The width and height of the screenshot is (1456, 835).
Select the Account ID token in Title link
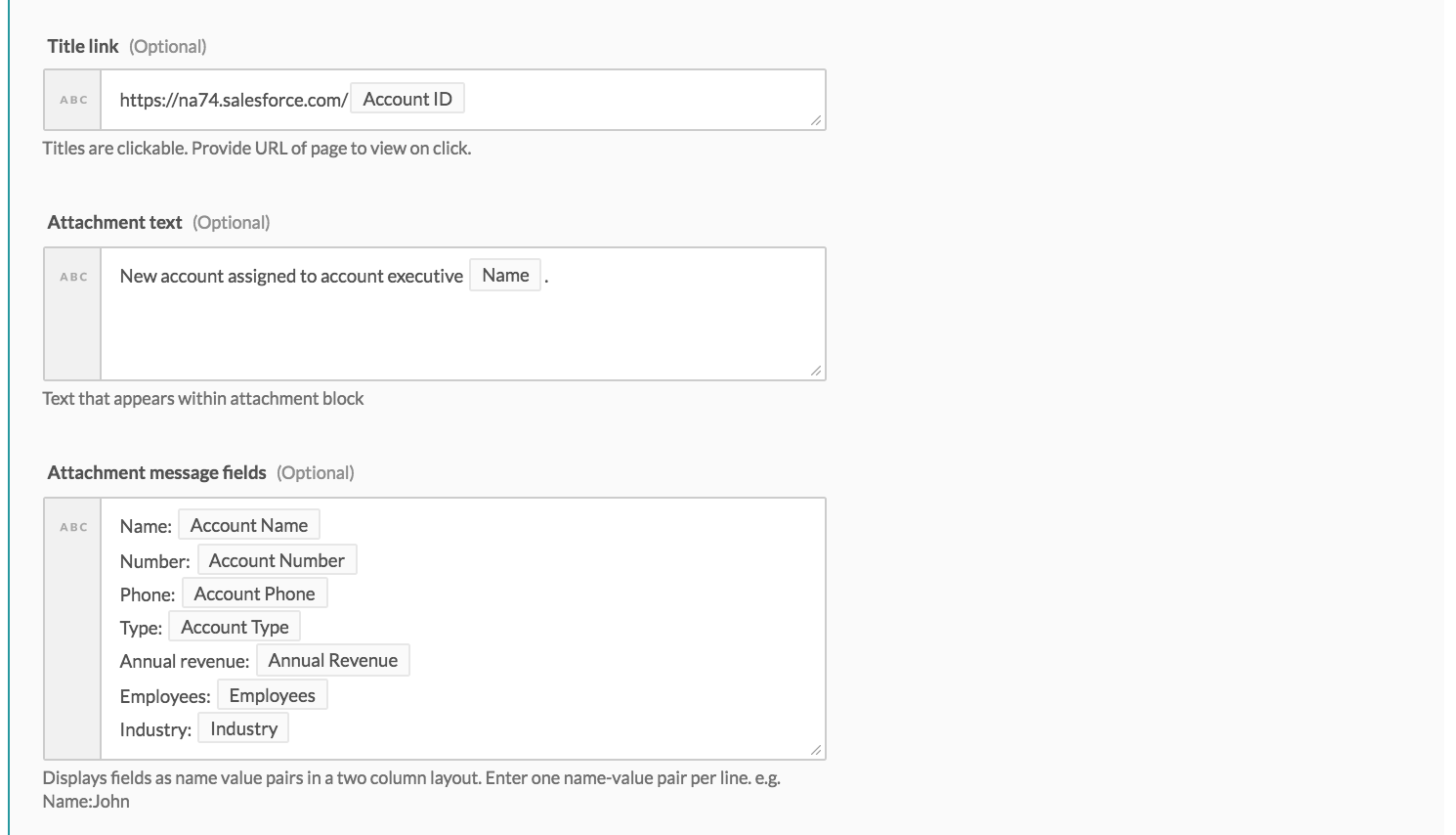coord(407,98)
